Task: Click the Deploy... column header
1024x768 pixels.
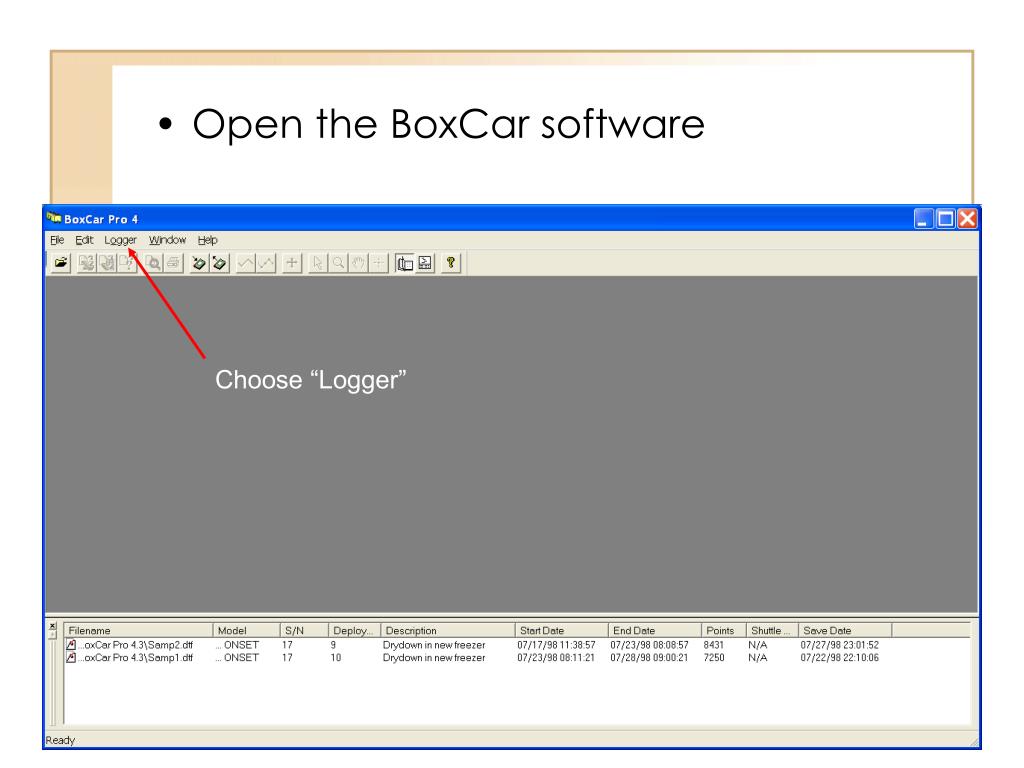Action: [355, 631]
